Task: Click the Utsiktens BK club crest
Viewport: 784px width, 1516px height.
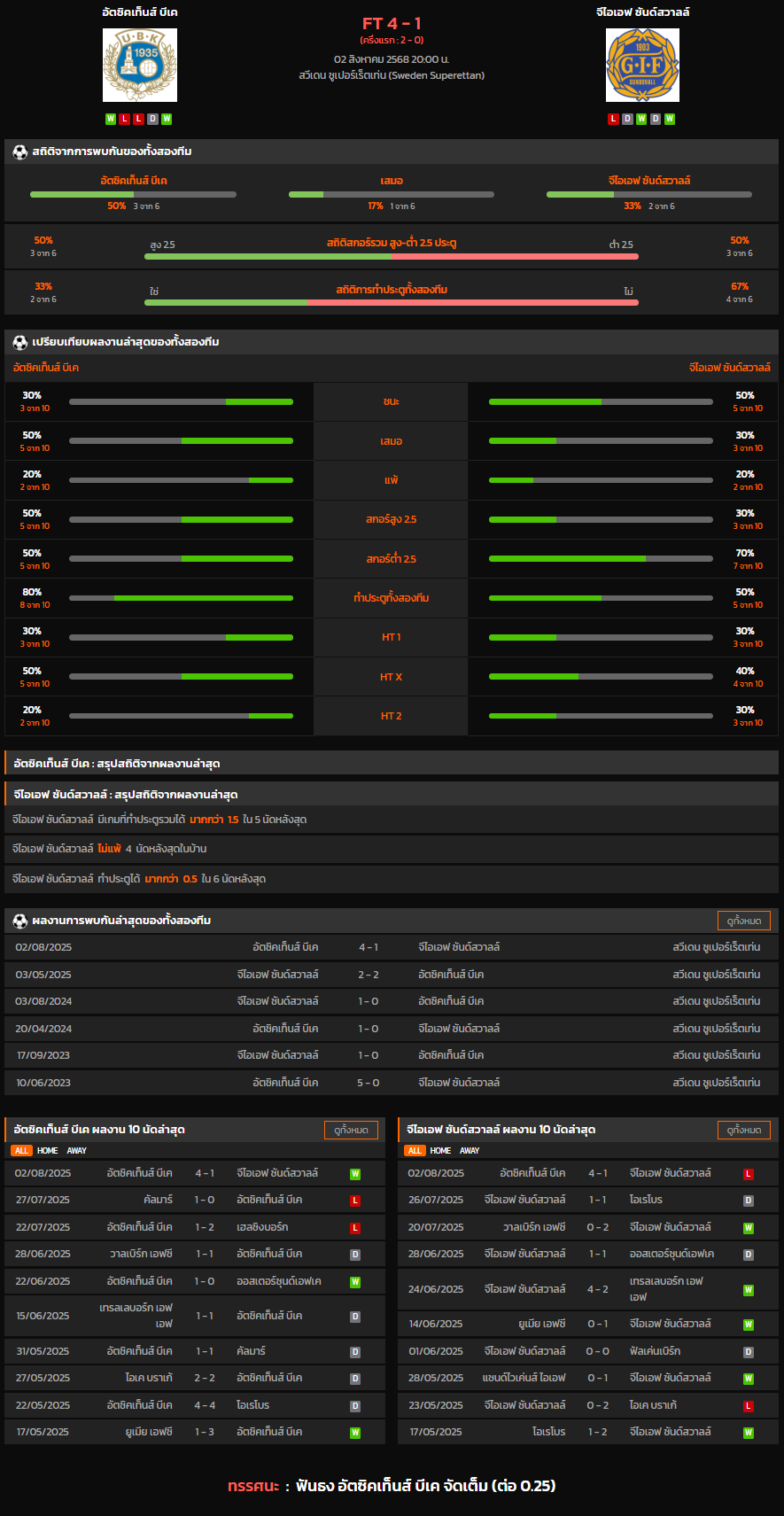Action: click(140, 65)
